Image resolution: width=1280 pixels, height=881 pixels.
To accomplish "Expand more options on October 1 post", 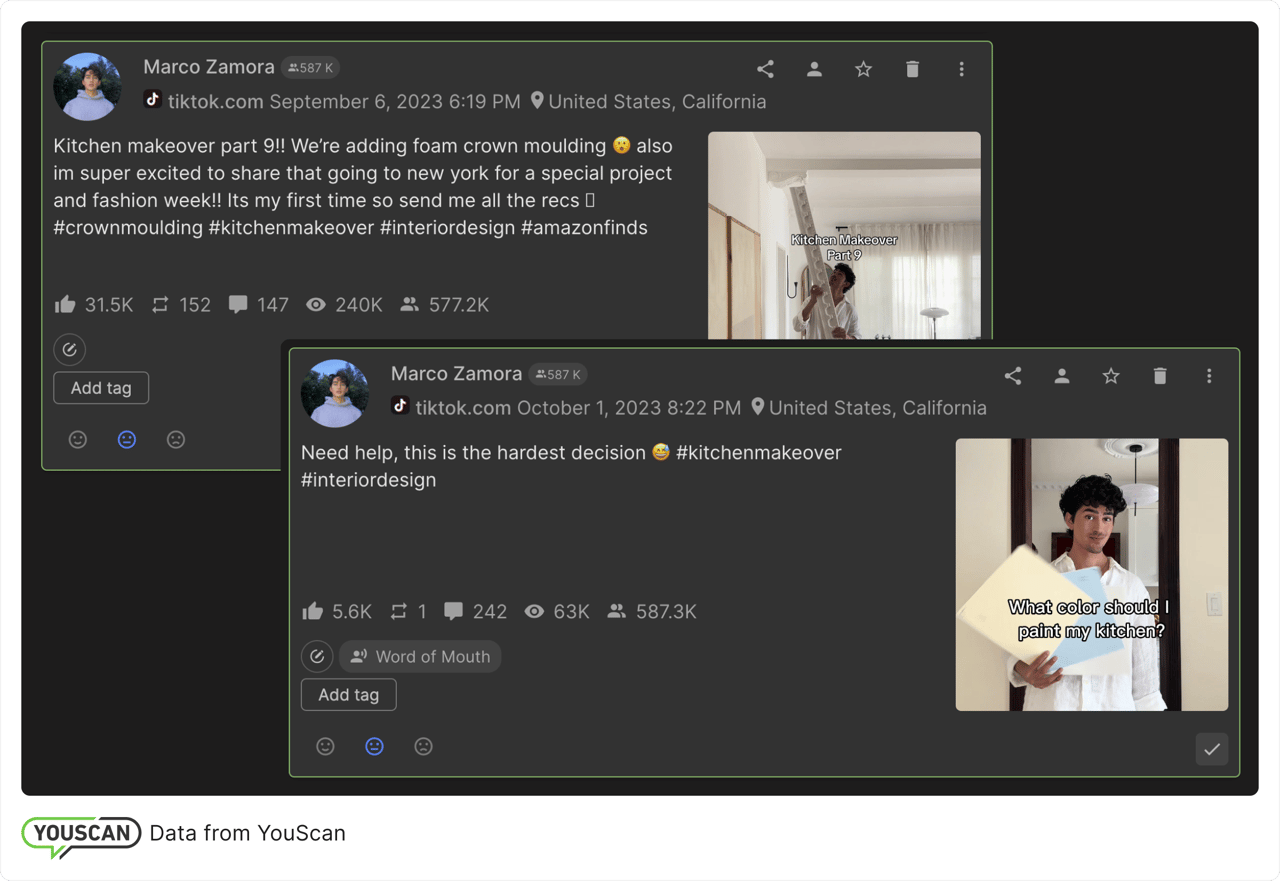I will pos(1209,376).
